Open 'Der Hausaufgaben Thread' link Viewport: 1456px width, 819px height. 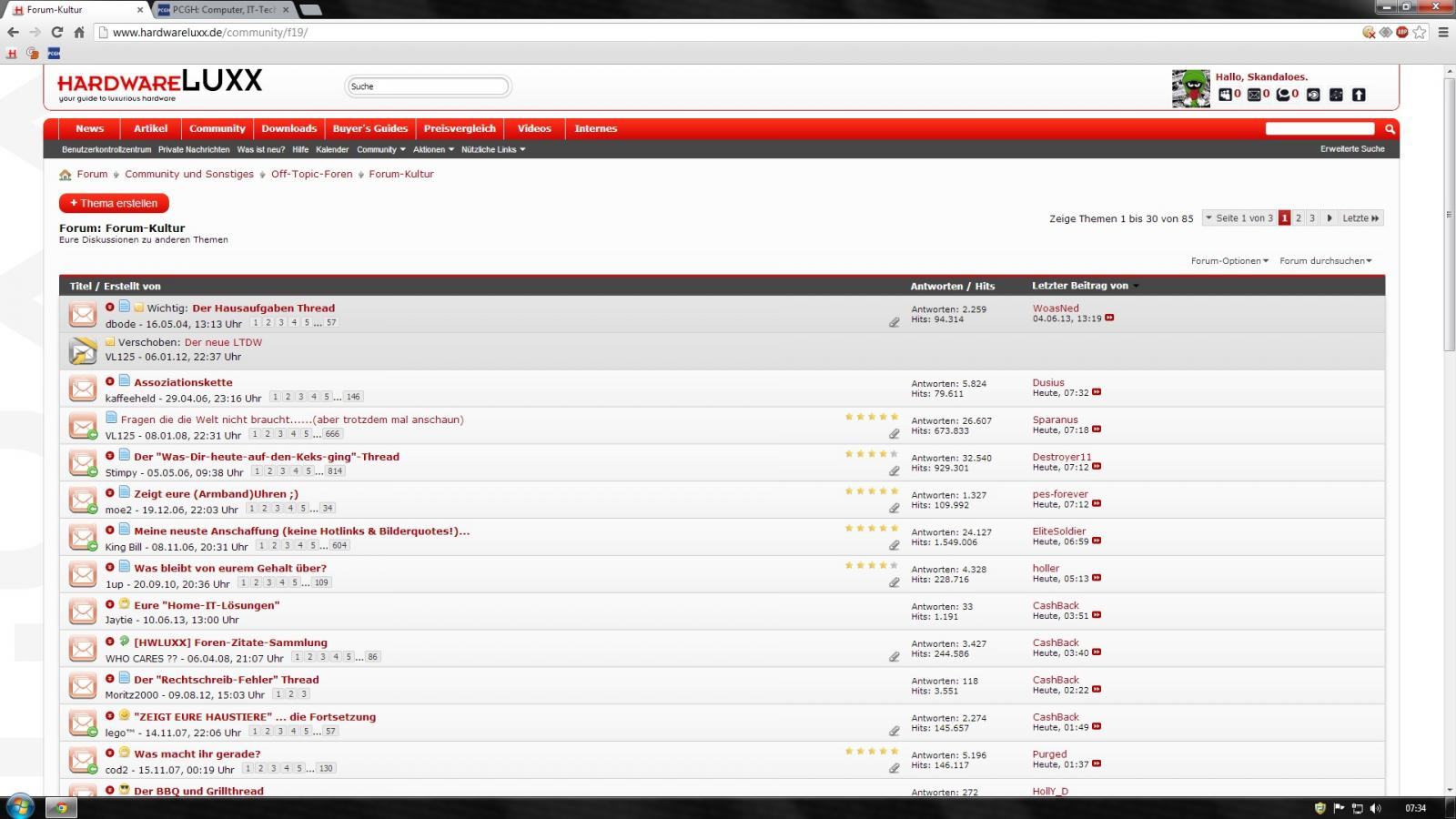coord(263,308)
